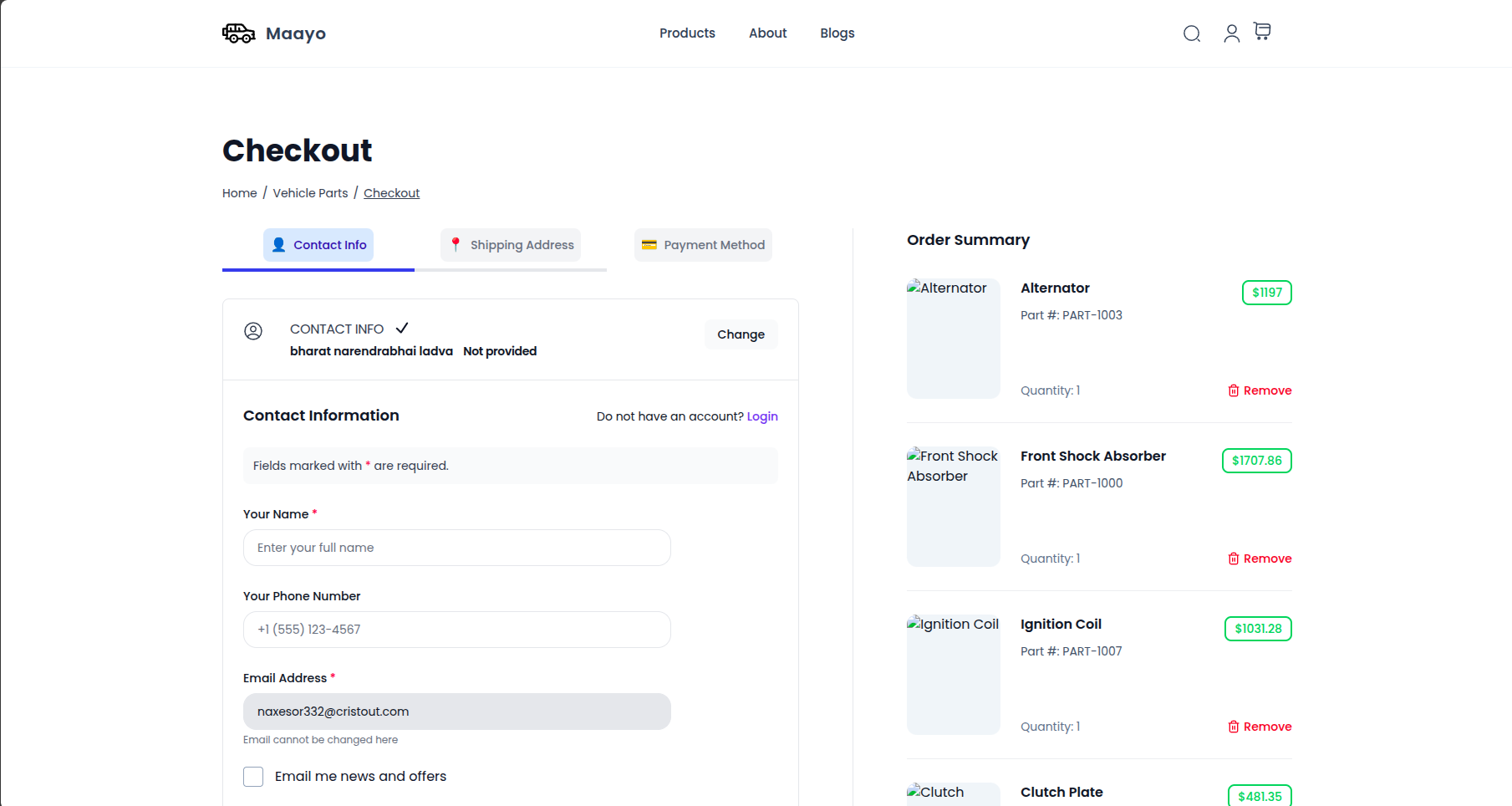
Task: Follow the Login link
Action: pos(761,416)
